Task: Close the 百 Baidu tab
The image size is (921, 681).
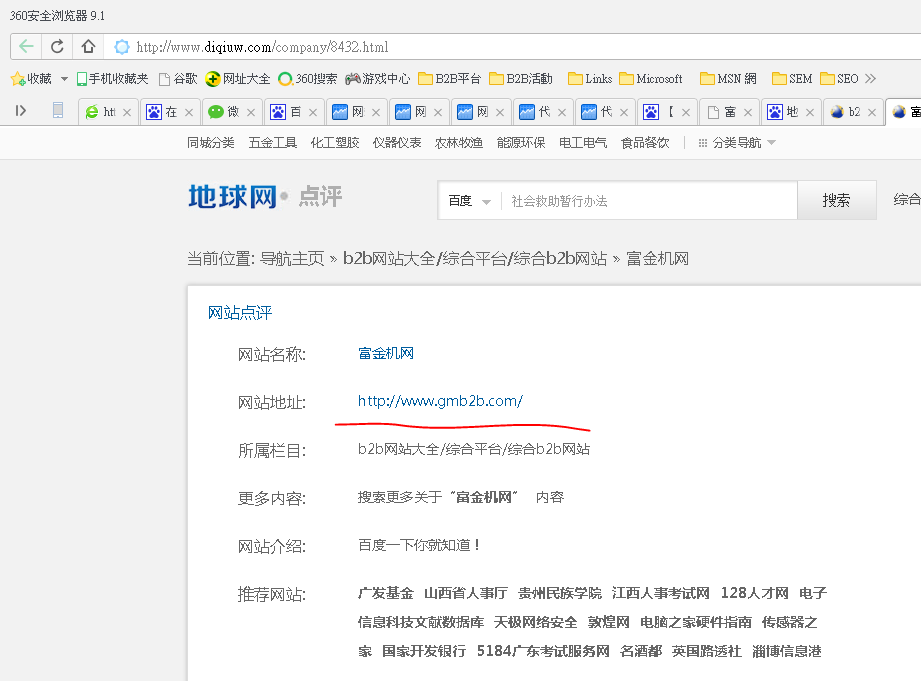Action: [x=313, y=112]
